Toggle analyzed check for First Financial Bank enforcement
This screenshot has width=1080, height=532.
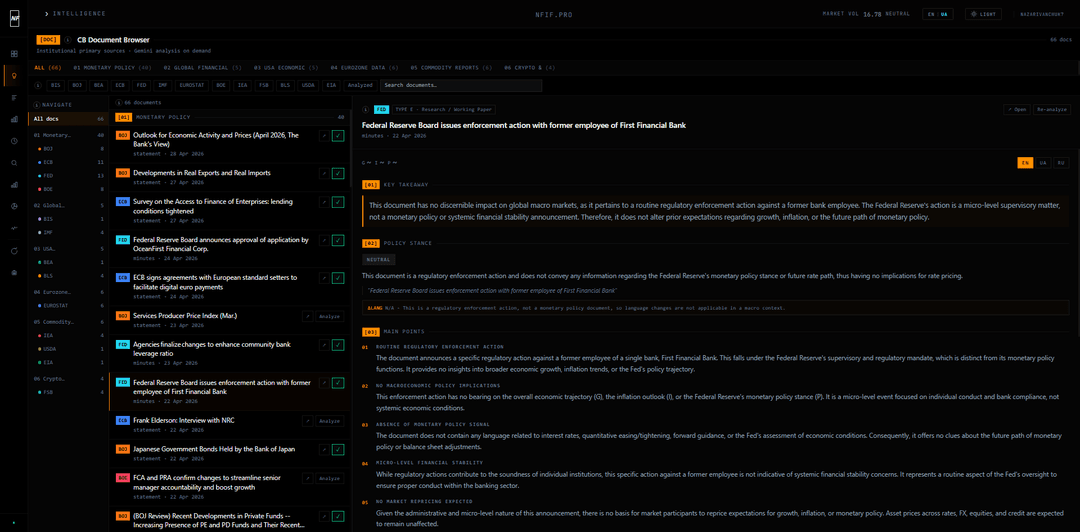click(338, 382)
